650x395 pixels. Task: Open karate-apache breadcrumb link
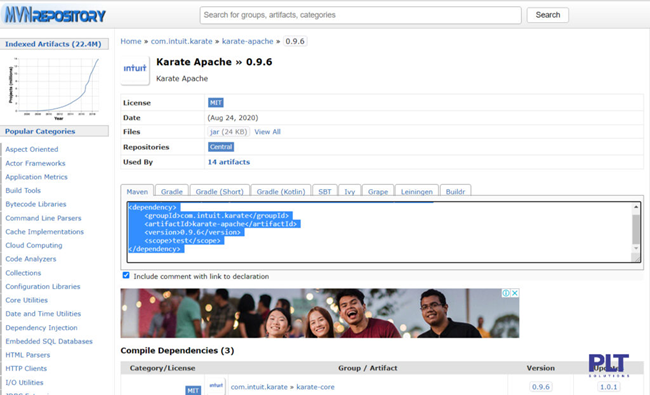247,41
